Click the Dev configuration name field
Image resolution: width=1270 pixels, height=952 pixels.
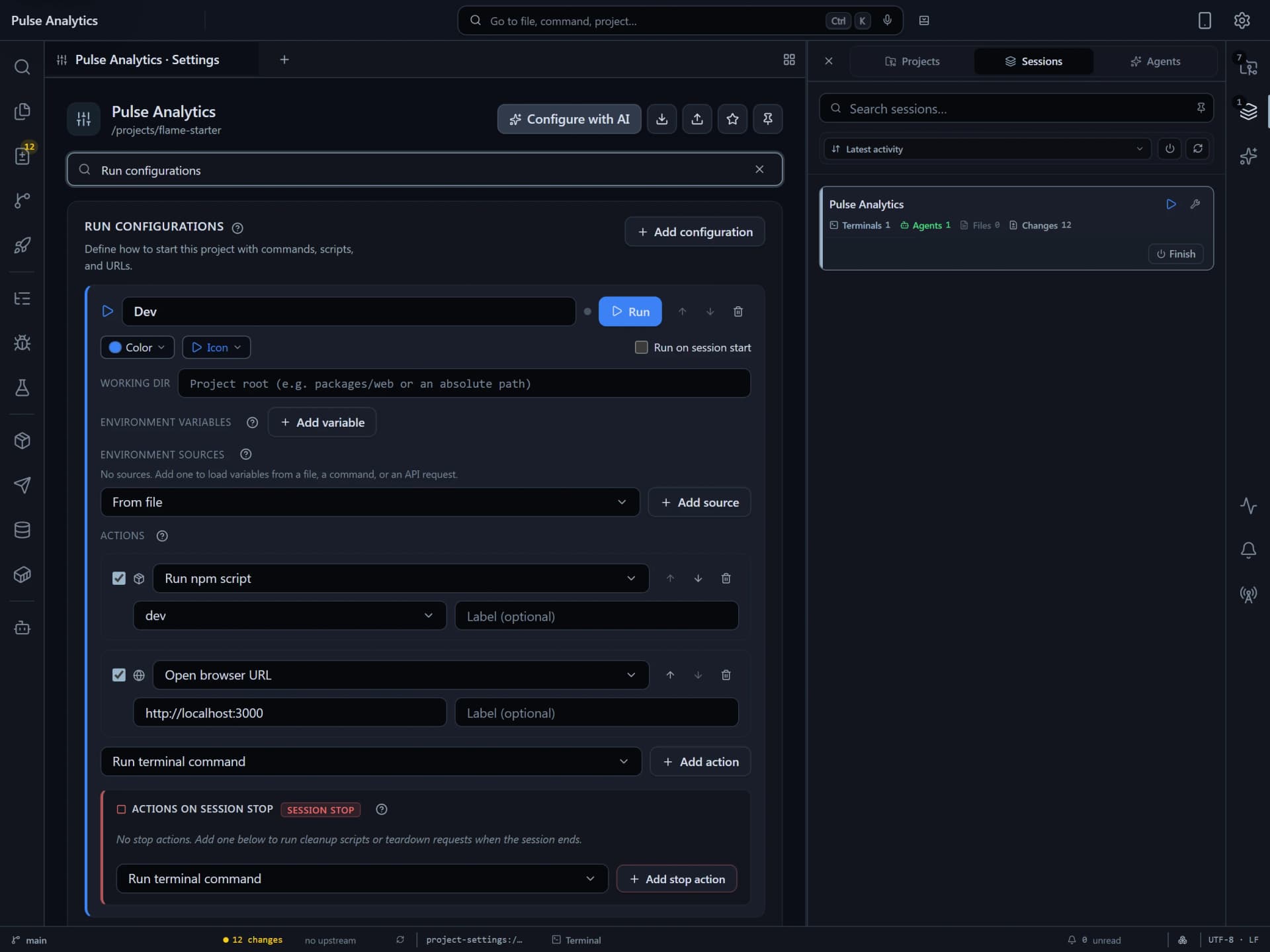click(349, 312)
